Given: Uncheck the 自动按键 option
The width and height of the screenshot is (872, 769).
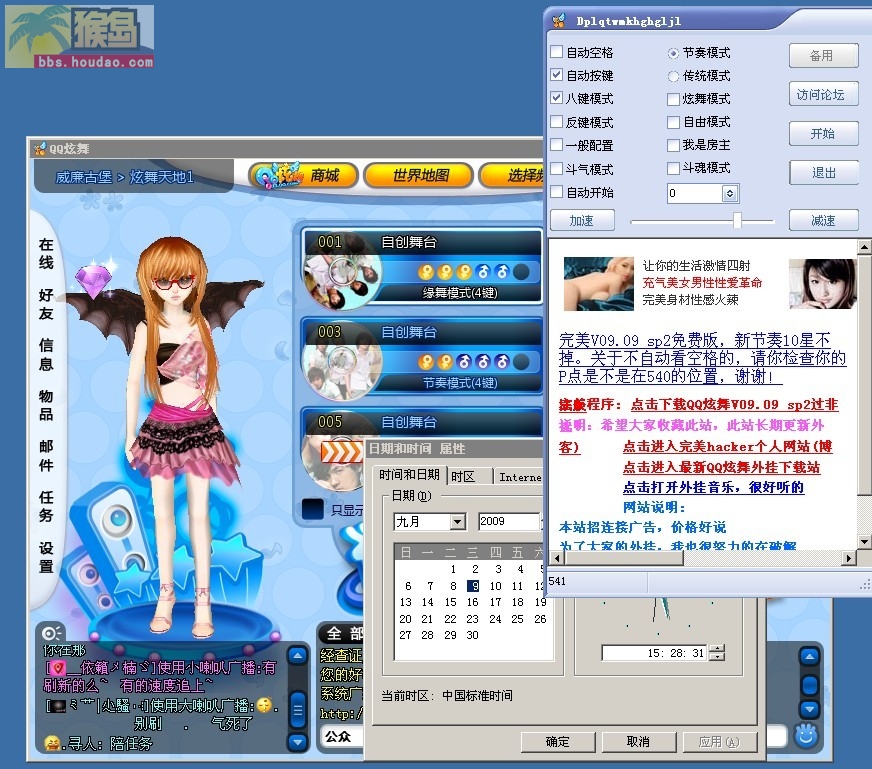Looking at the screenshot, I should click(556, 75).
